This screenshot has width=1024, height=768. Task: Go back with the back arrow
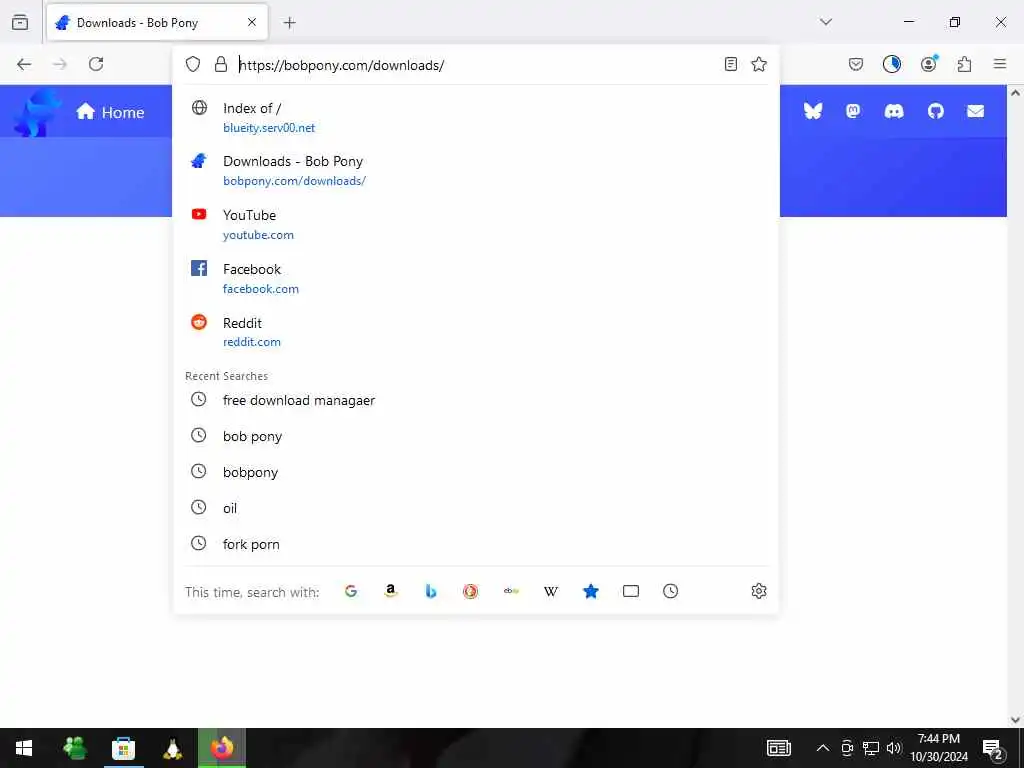[24, 64]
